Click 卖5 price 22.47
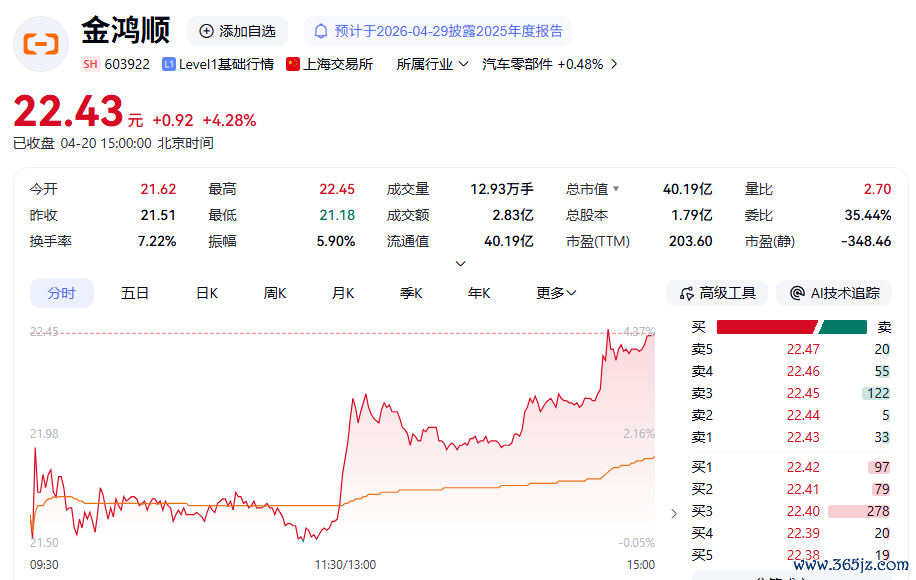The width and height of the screenshot is (916, 580). click(803, 349)
